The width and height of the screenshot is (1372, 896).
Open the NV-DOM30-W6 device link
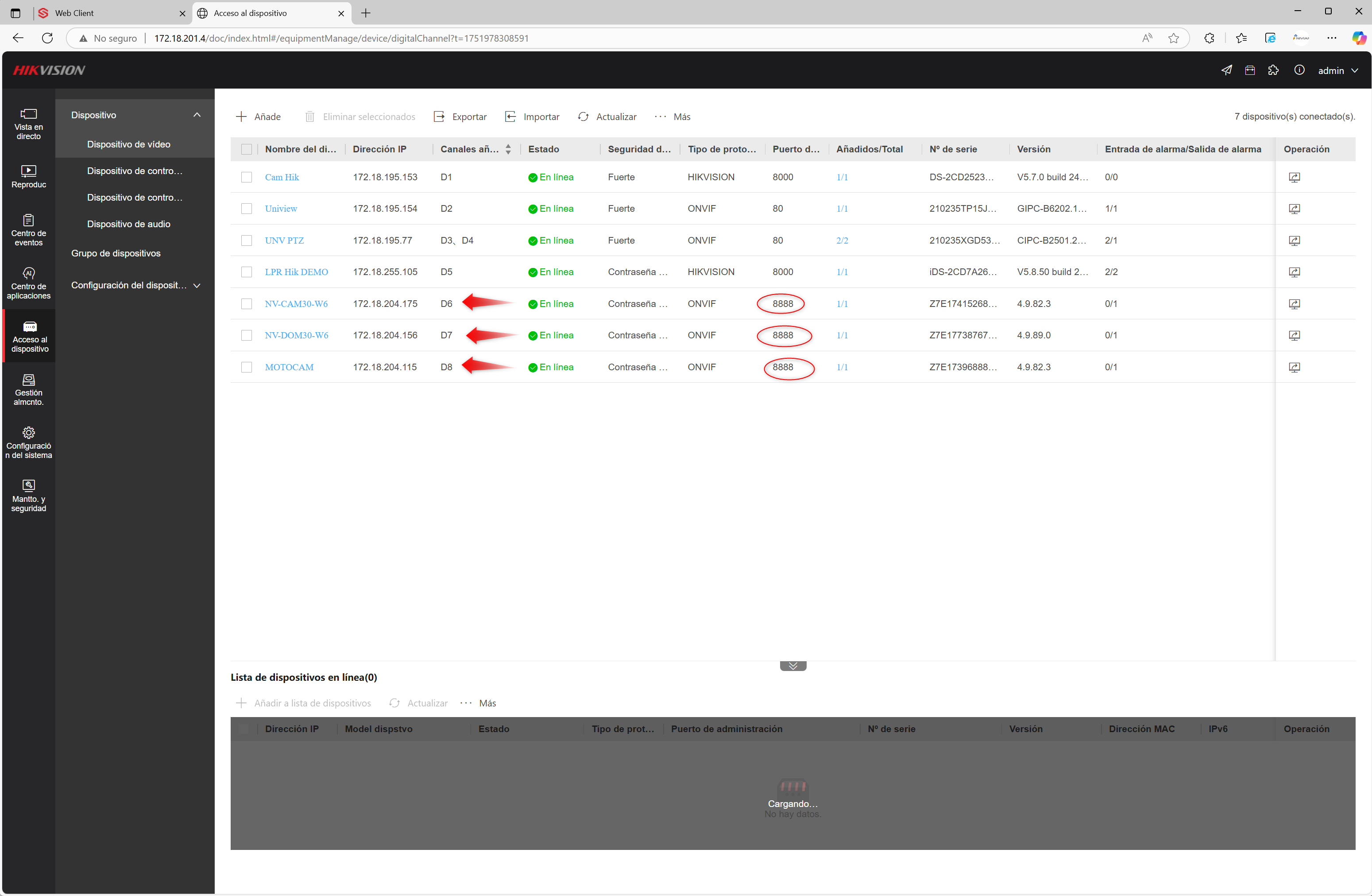(x=296, y=335)
